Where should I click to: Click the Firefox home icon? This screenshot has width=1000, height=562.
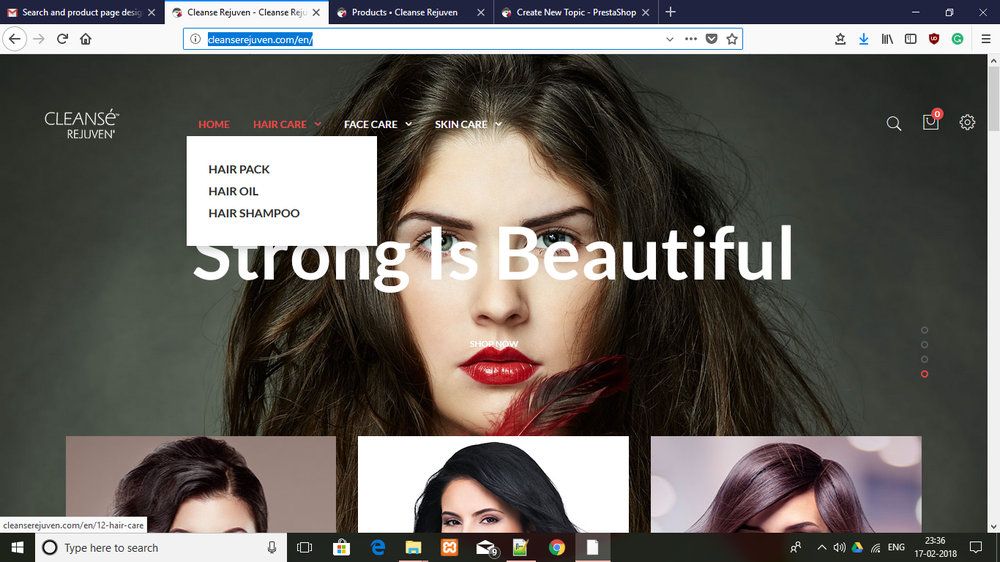(86, 39)
